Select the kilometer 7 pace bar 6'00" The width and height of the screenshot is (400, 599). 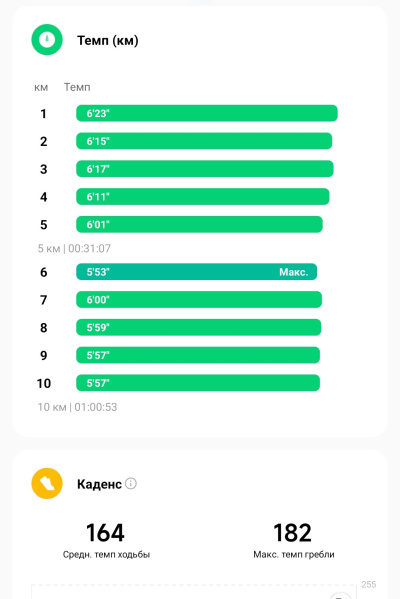click(199, 300)
